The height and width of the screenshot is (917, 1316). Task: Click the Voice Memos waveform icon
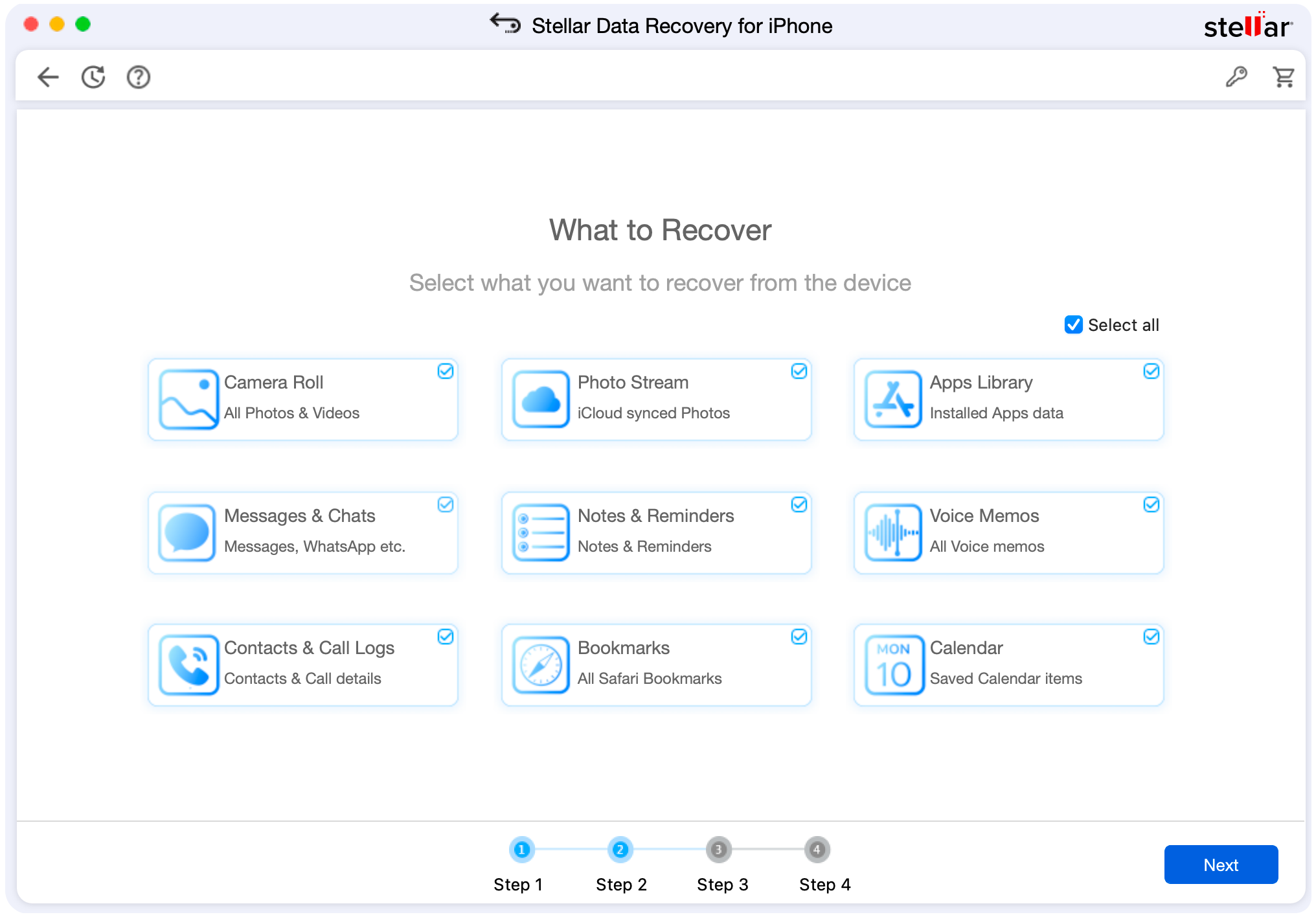tap(892, 532)
